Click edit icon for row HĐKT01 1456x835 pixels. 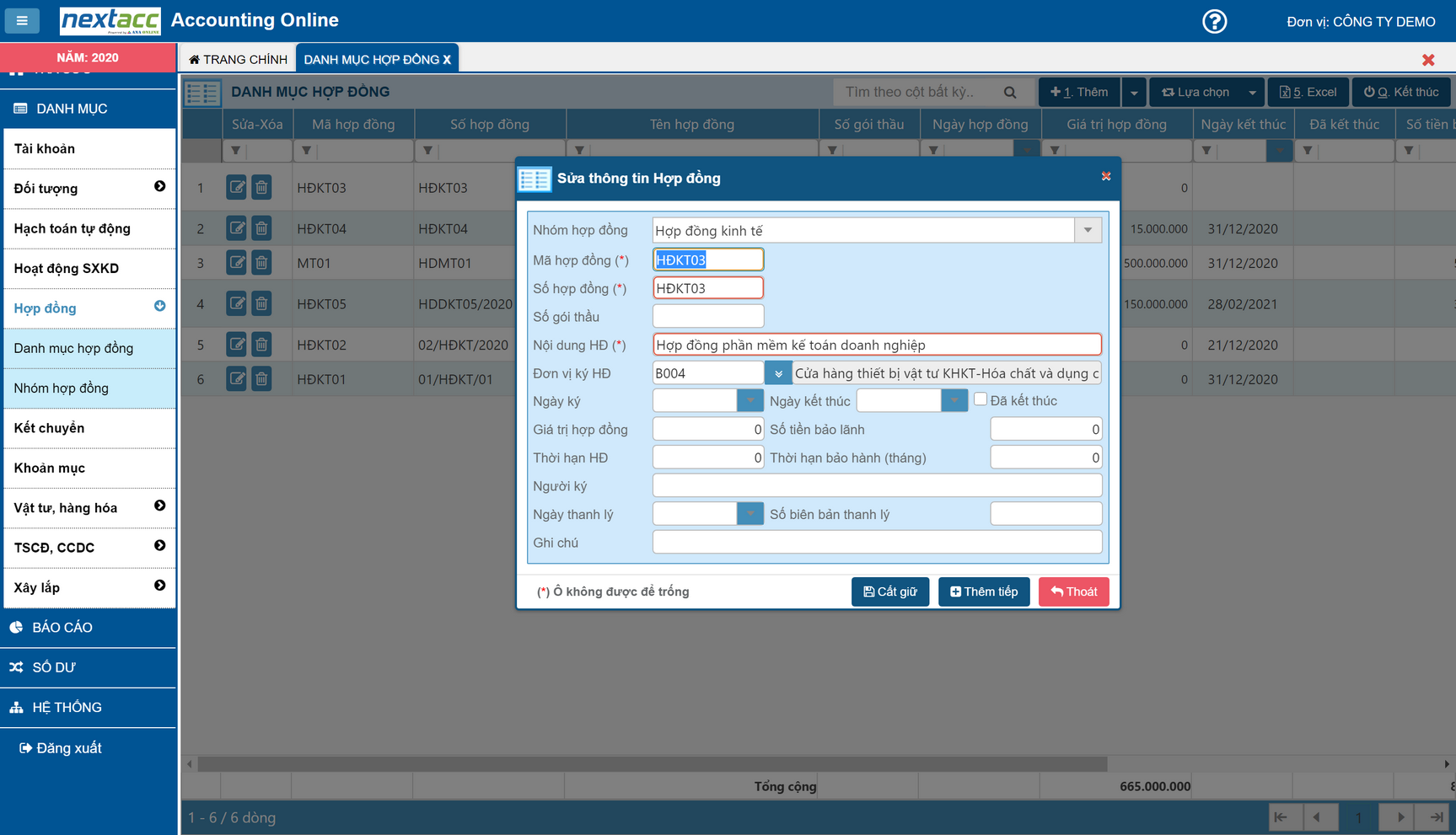click(x=236, y=379)
